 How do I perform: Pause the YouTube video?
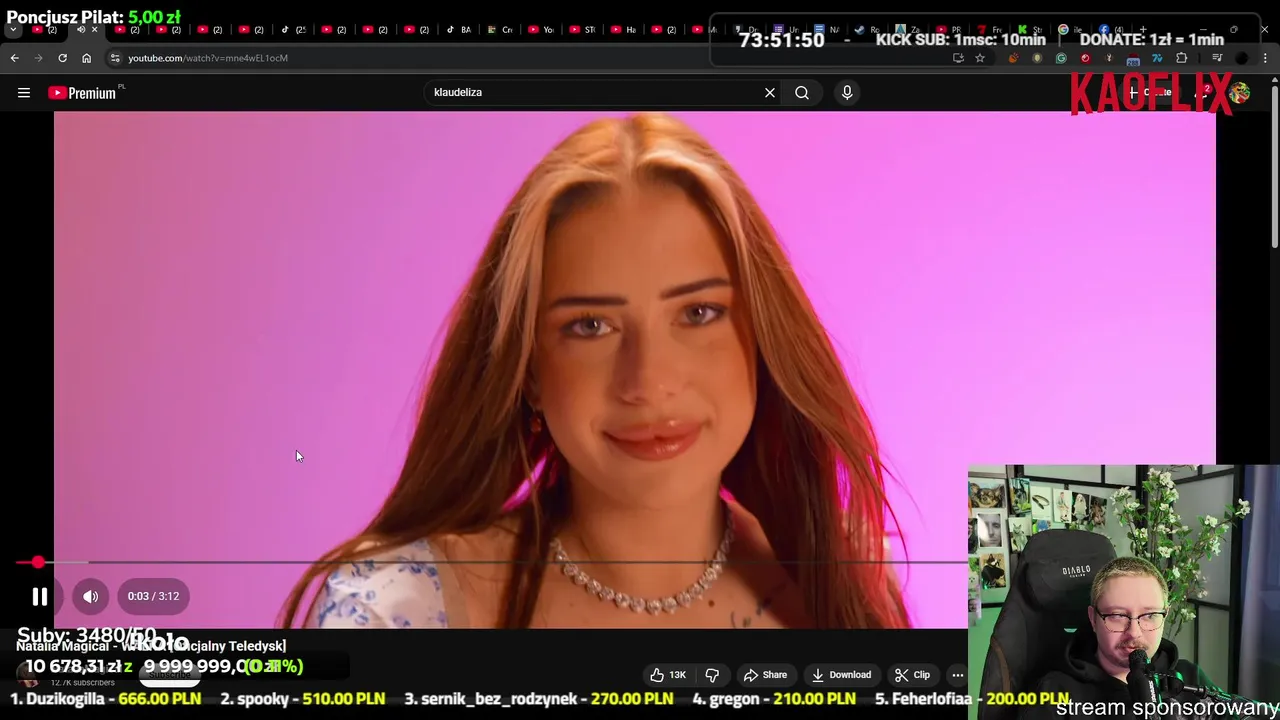coord(40,596)
